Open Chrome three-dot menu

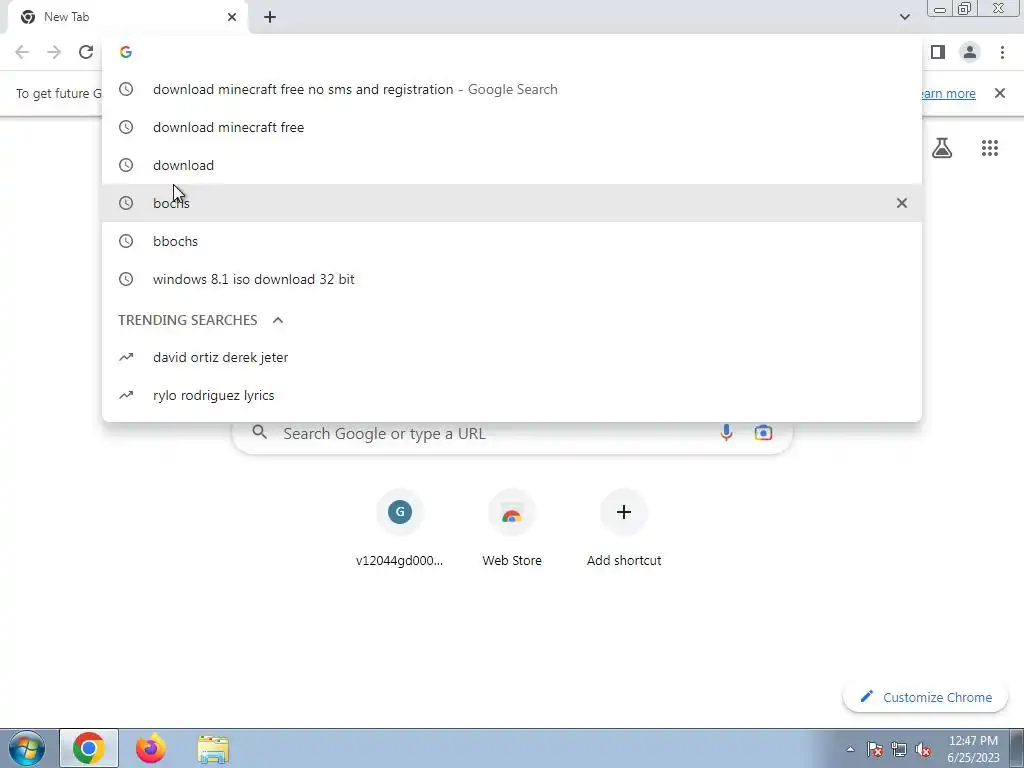(1002, 52)
